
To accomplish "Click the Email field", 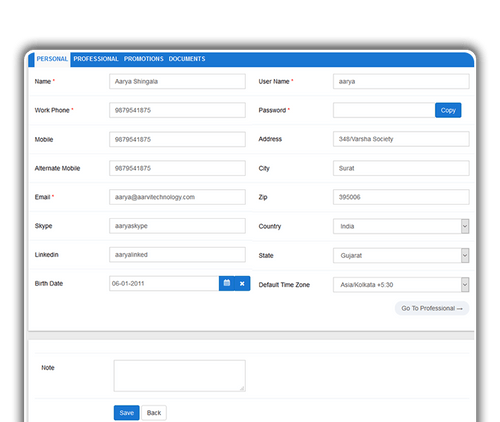I will point(177,197).
